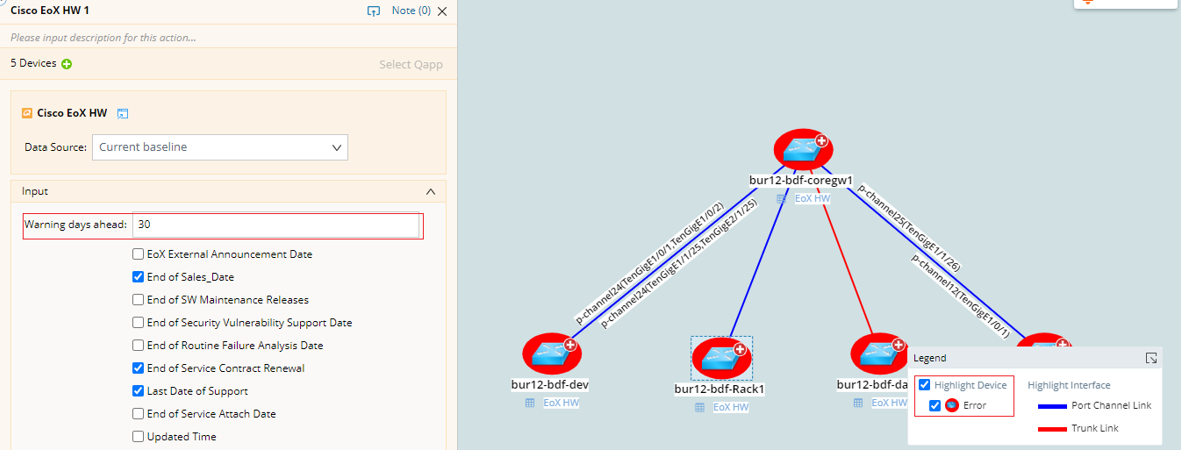Uncheck End of Sales_Date
The width and height of the screenshot is (1181, 451).
tap(138, 277)
